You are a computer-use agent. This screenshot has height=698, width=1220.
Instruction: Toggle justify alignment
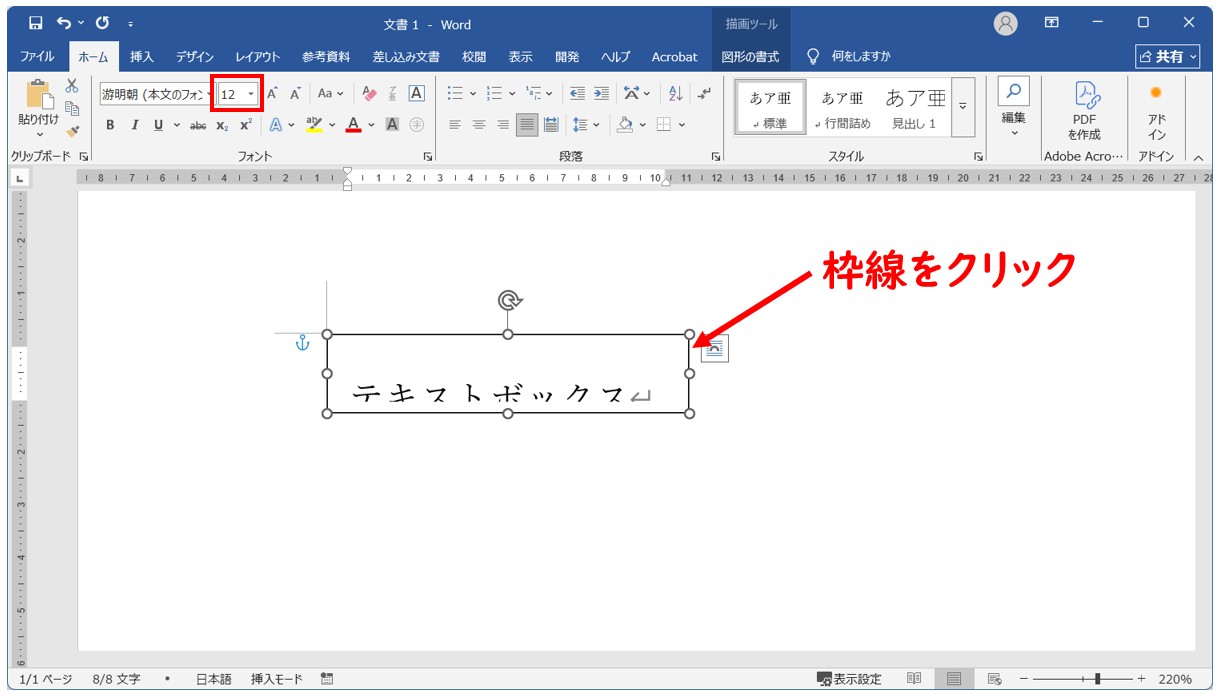527,125
